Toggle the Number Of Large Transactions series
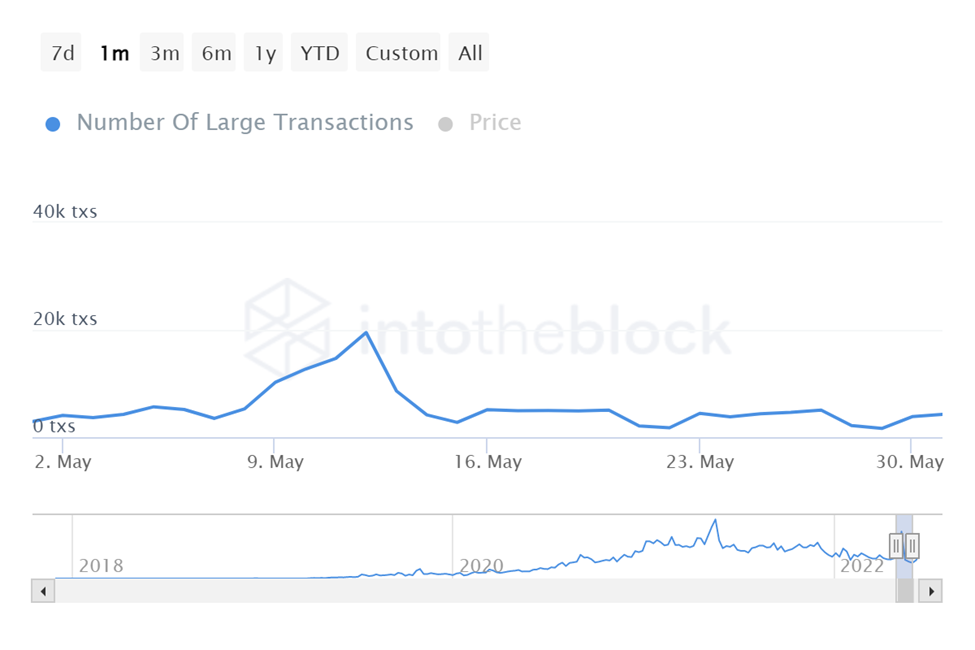Screen dimensions: 975x650 pyautogui.click(x=244, y=123)
